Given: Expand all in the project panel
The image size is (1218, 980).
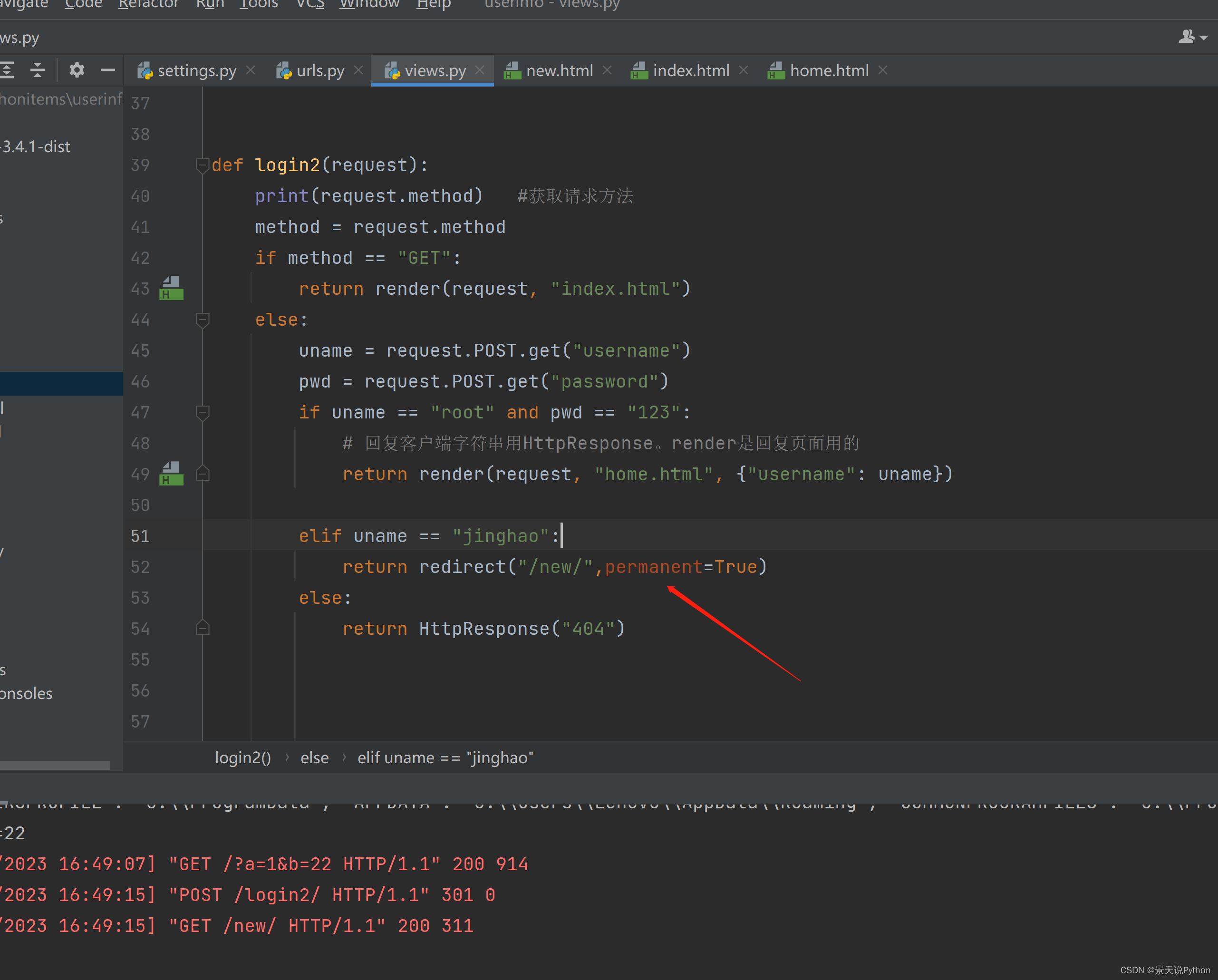Looking at the screenshot, I should pos(7,70).
